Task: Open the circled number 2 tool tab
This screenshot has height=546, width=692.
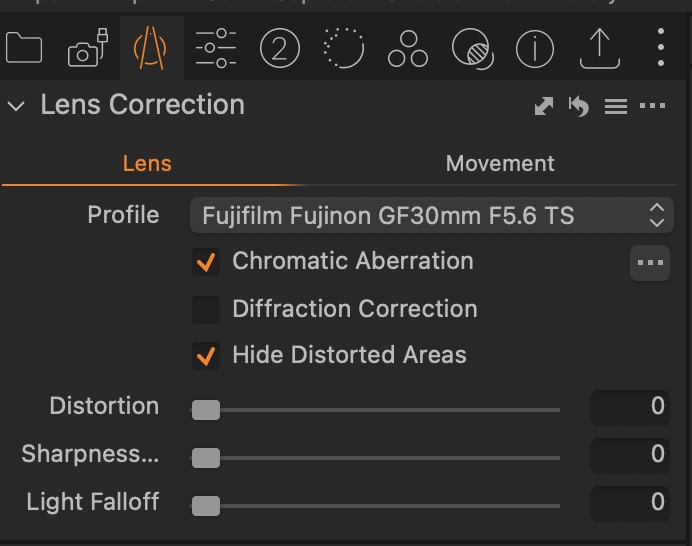Action: click(x=280, y=48)
